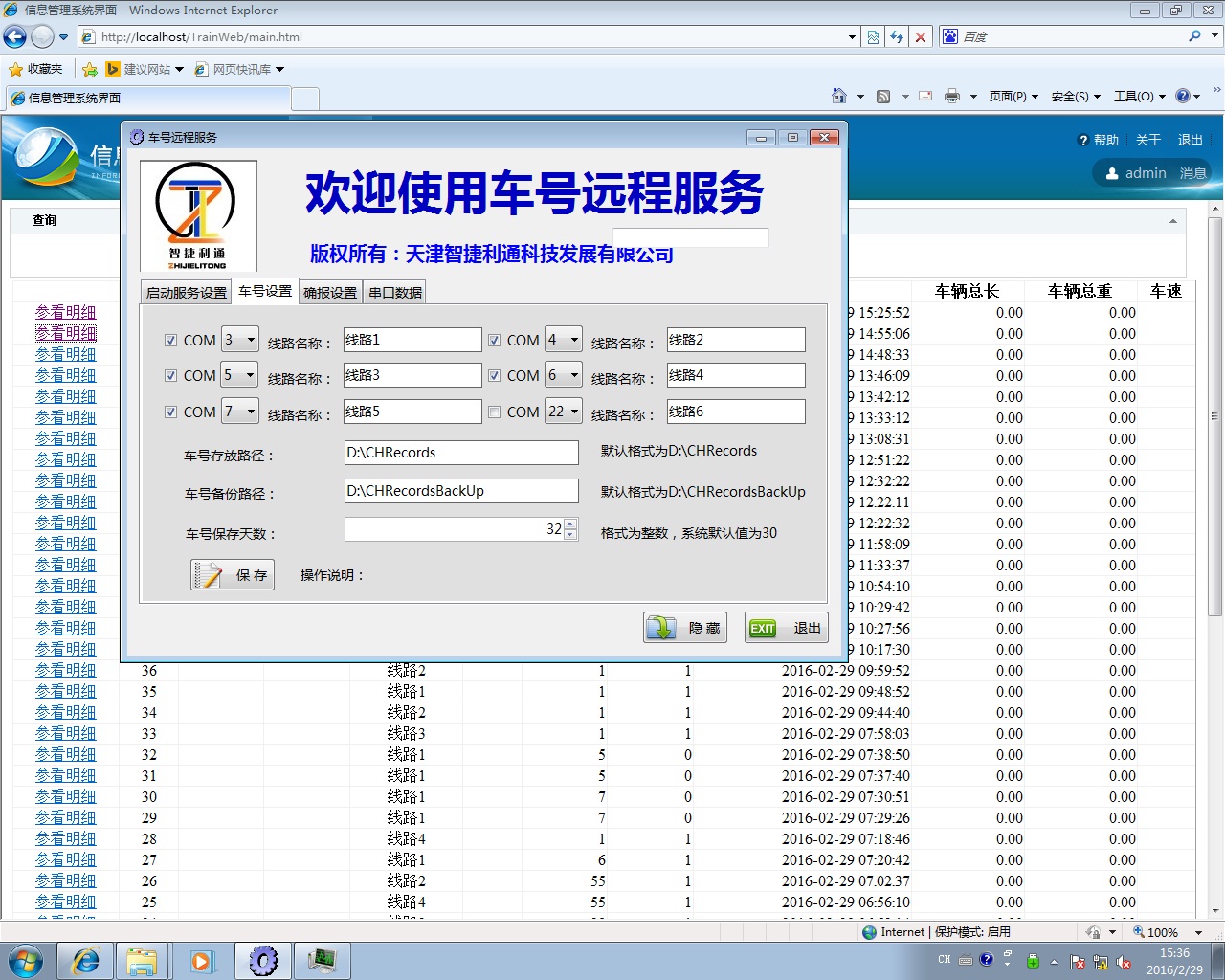Screen dimensions: 1225x980
Task: Open the COM 5 port dropdown
Action: click(251, 375)
